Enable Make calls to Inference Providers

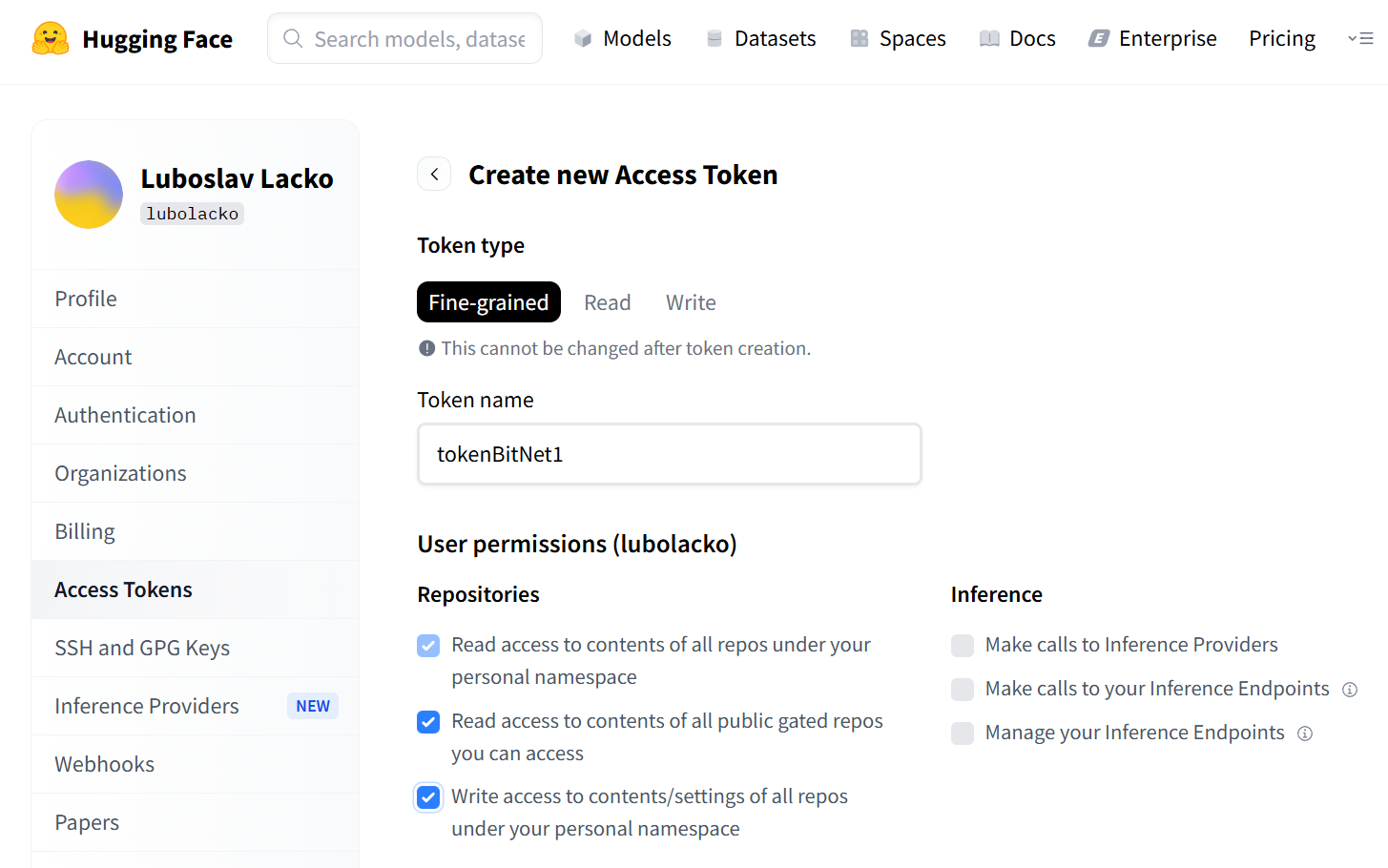(x=963, y=646)
